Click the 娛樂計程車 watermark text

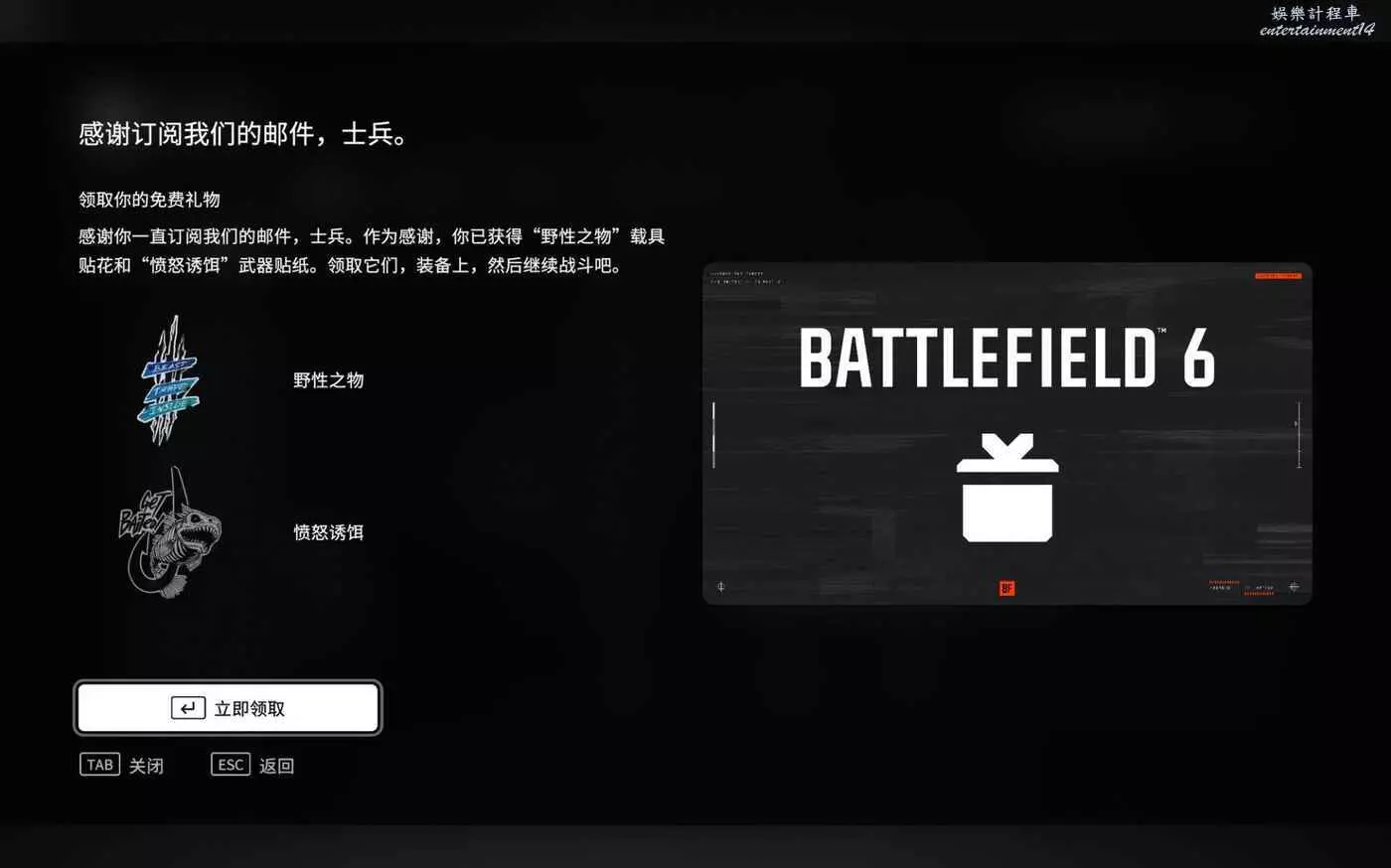coord(1315,13)
